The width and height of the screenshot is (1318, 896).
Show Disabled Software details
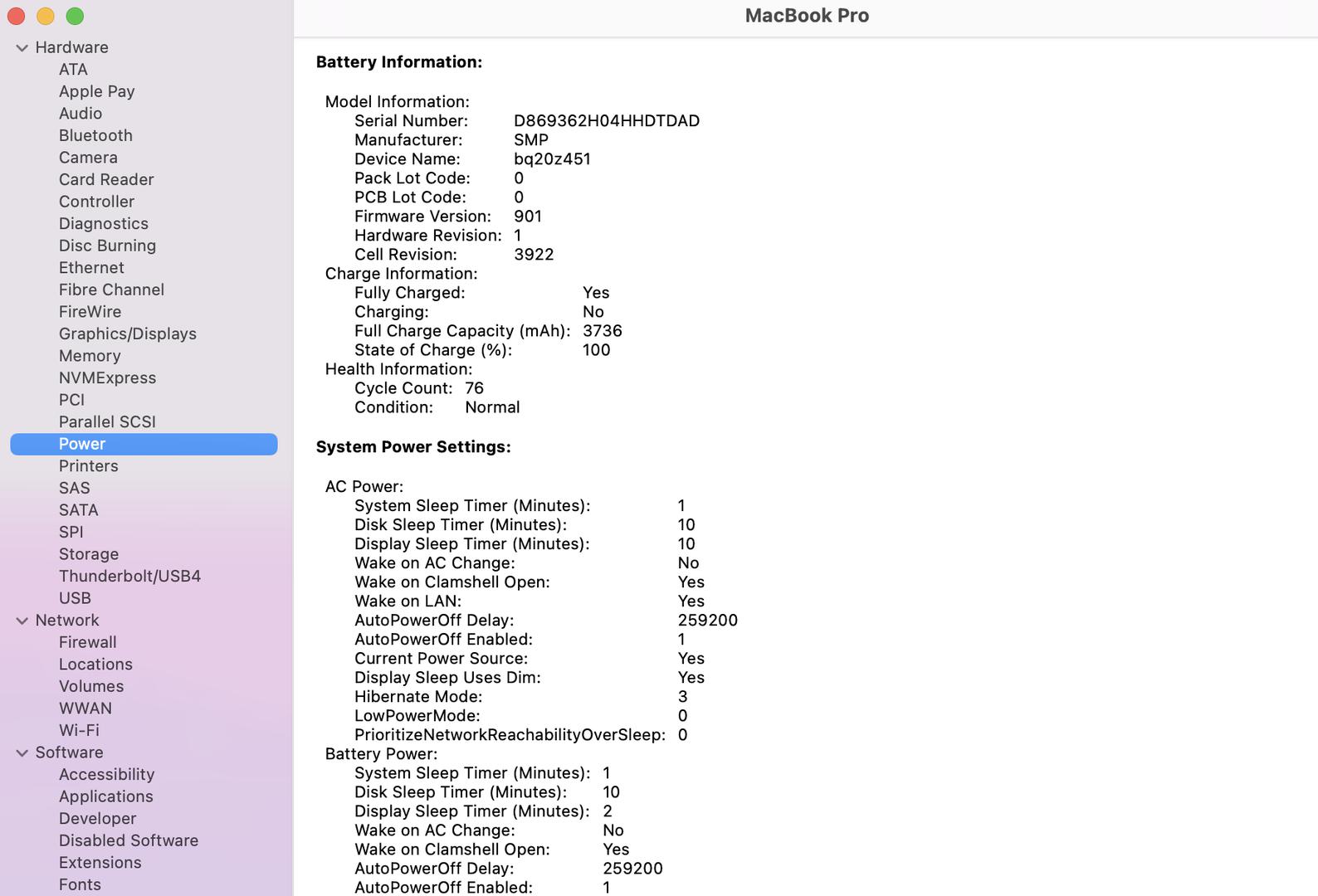pyautogui.click(x=129, y=840)
